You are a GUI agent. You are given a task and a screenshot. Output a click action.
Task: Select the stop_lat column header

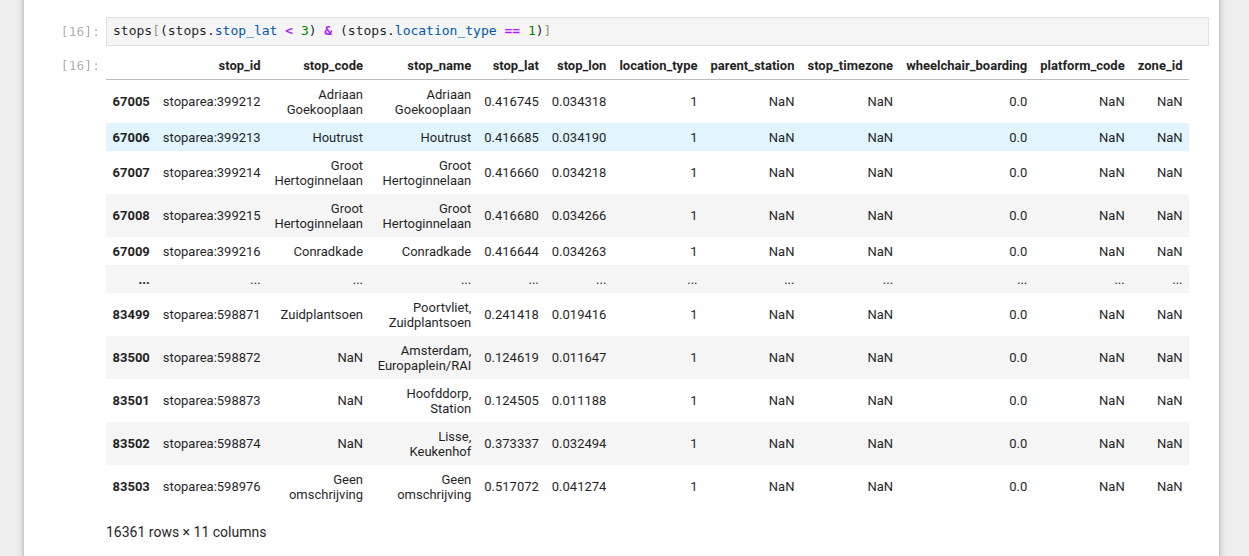pyautogui.click(x=515, y=66)
